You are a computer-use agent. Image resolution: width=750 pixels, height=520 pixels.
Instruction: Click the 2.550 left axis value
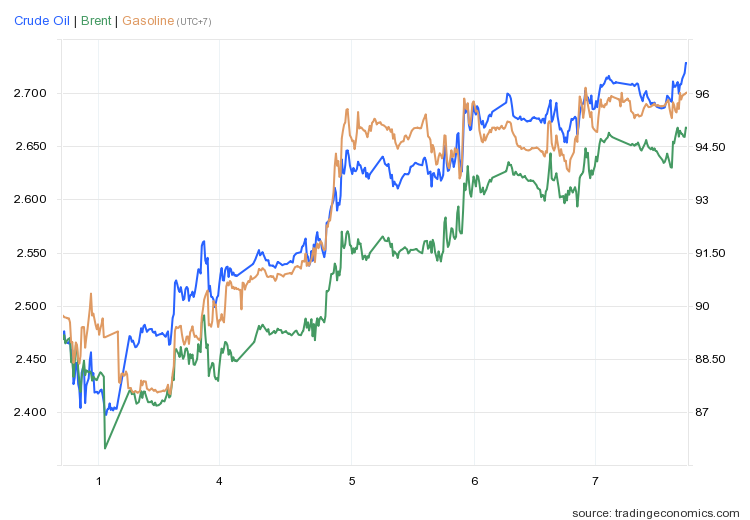pos(33,253)
